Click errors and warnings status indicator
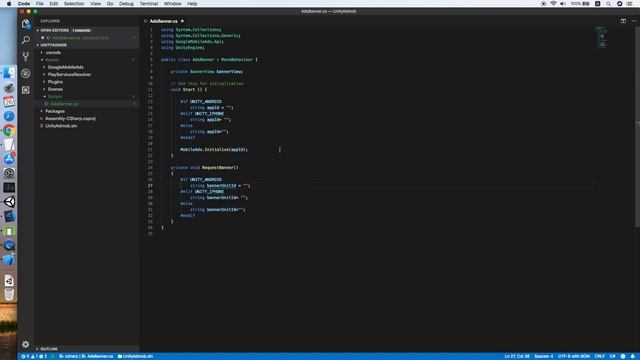 34,356
